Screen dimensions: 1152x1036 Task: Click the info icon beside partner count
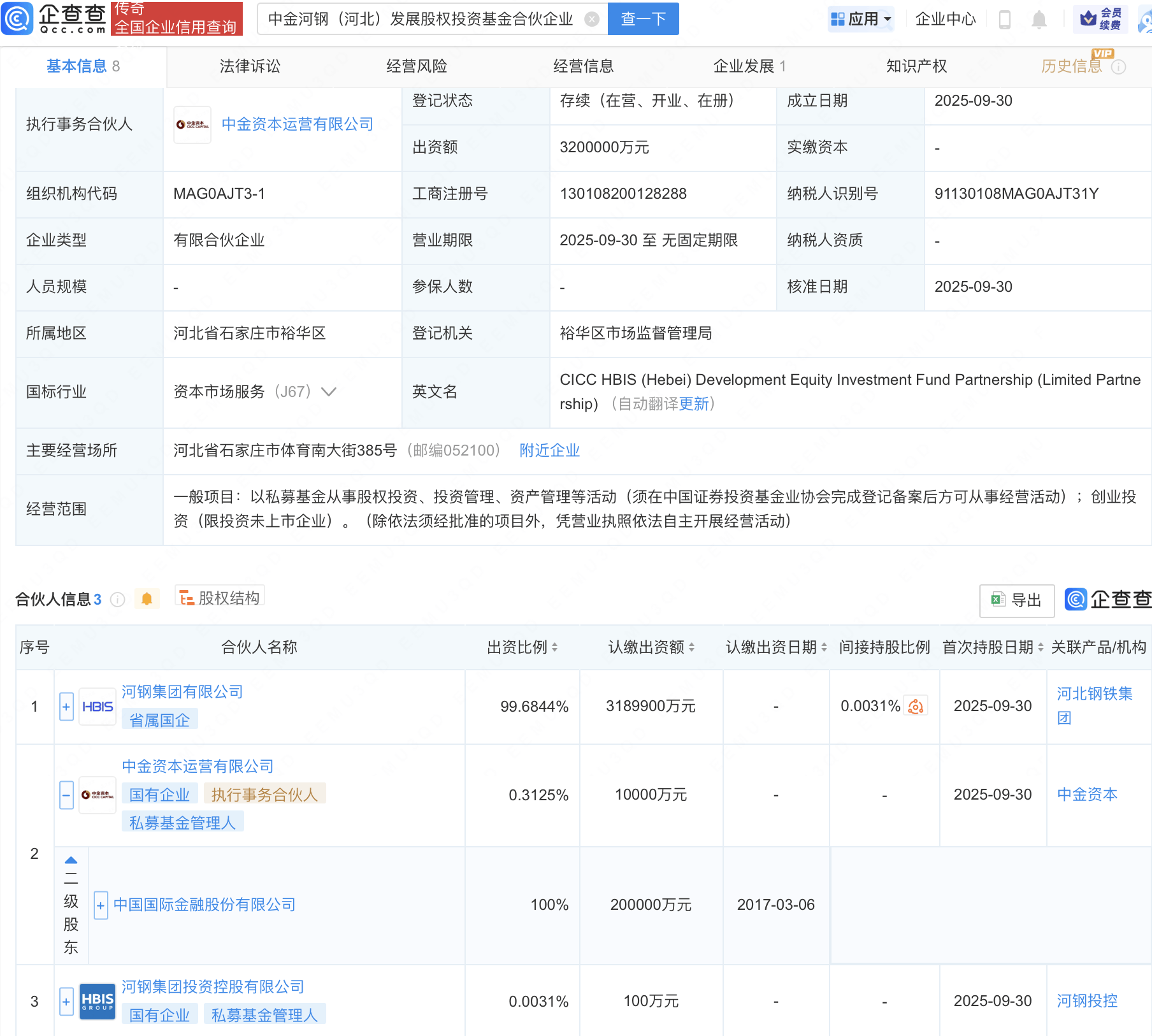(118, 600)
